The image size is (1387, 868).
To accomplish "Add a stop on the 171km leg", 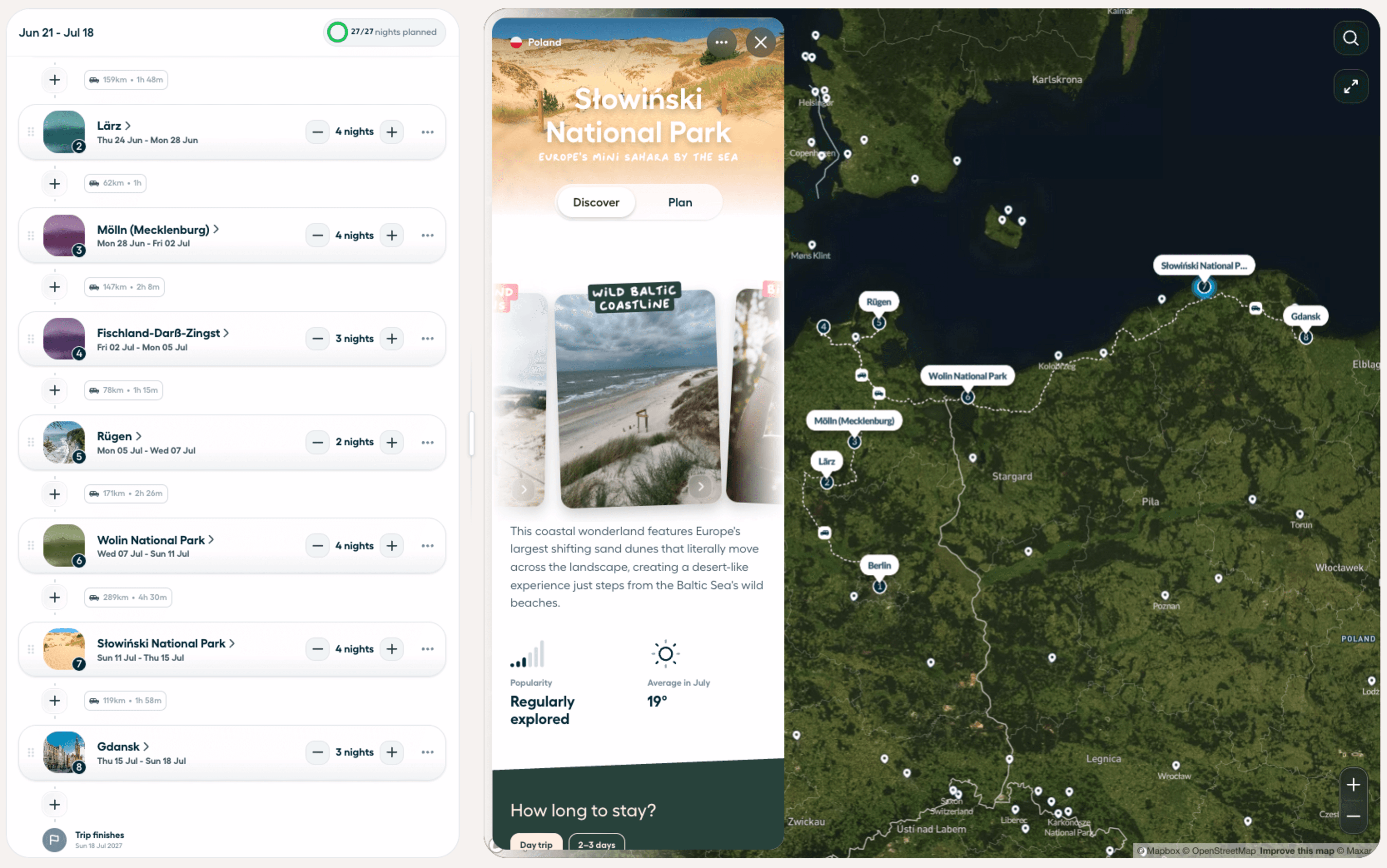I will pyautogui.click(x=54, y=494).
